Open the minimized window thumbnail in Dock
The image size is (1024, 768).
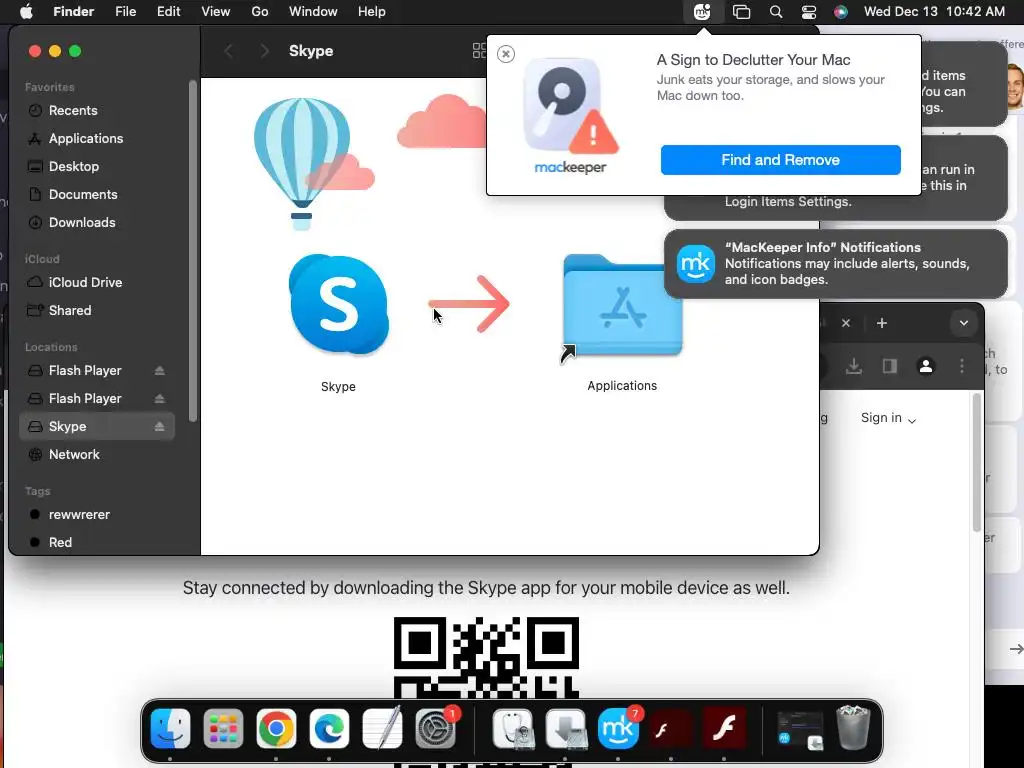[801, 729]
